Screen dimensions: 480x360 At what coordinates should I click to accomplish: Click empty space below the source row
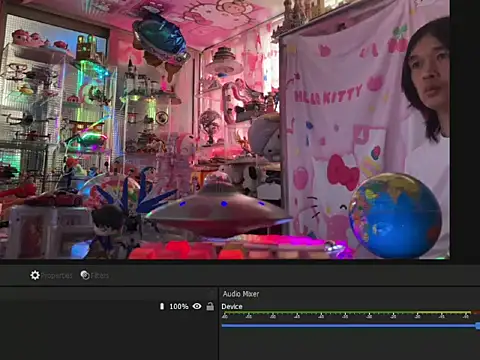109,336
